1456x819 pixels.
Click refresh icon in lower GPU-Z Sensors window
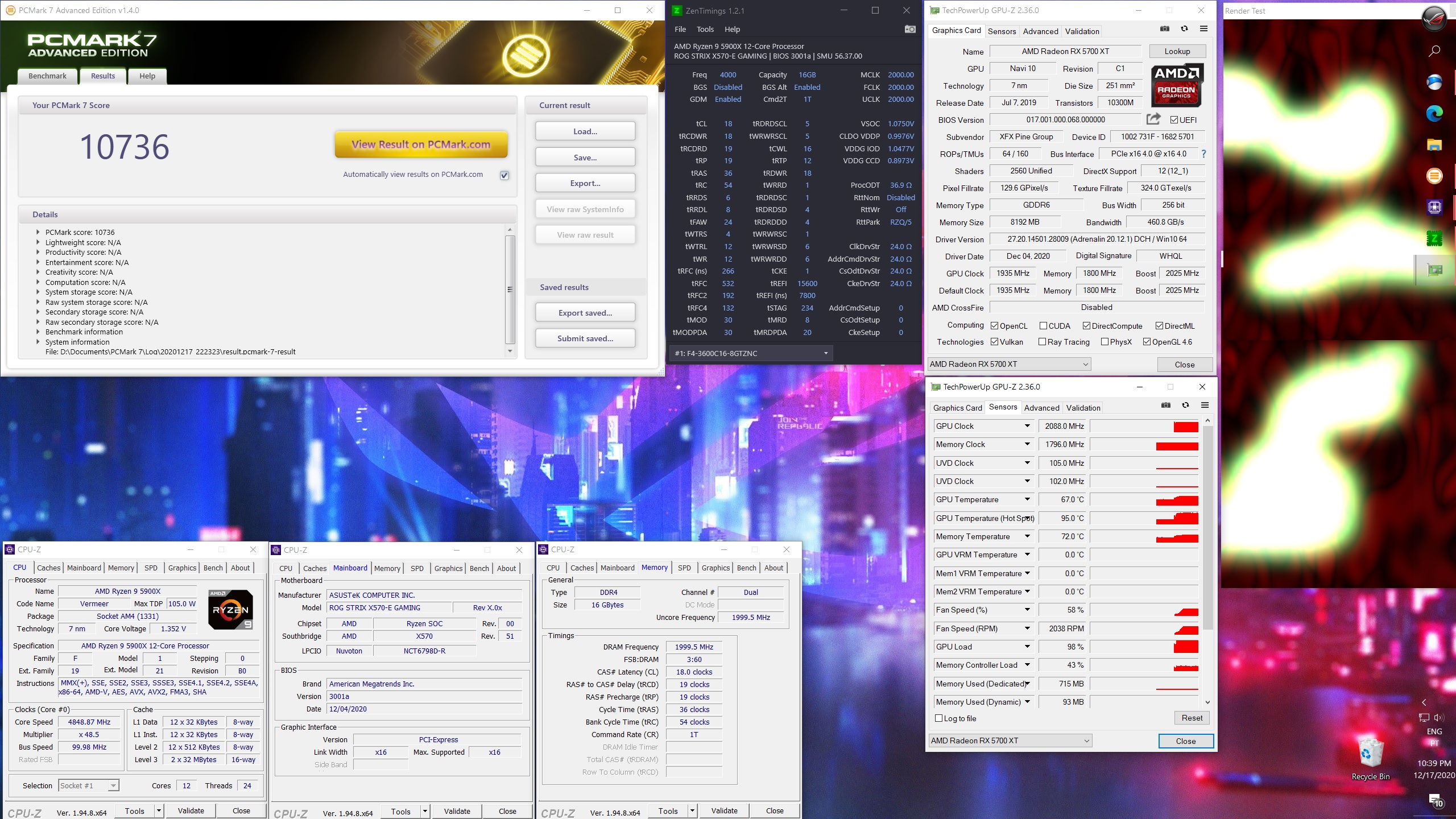(1185, 405)
